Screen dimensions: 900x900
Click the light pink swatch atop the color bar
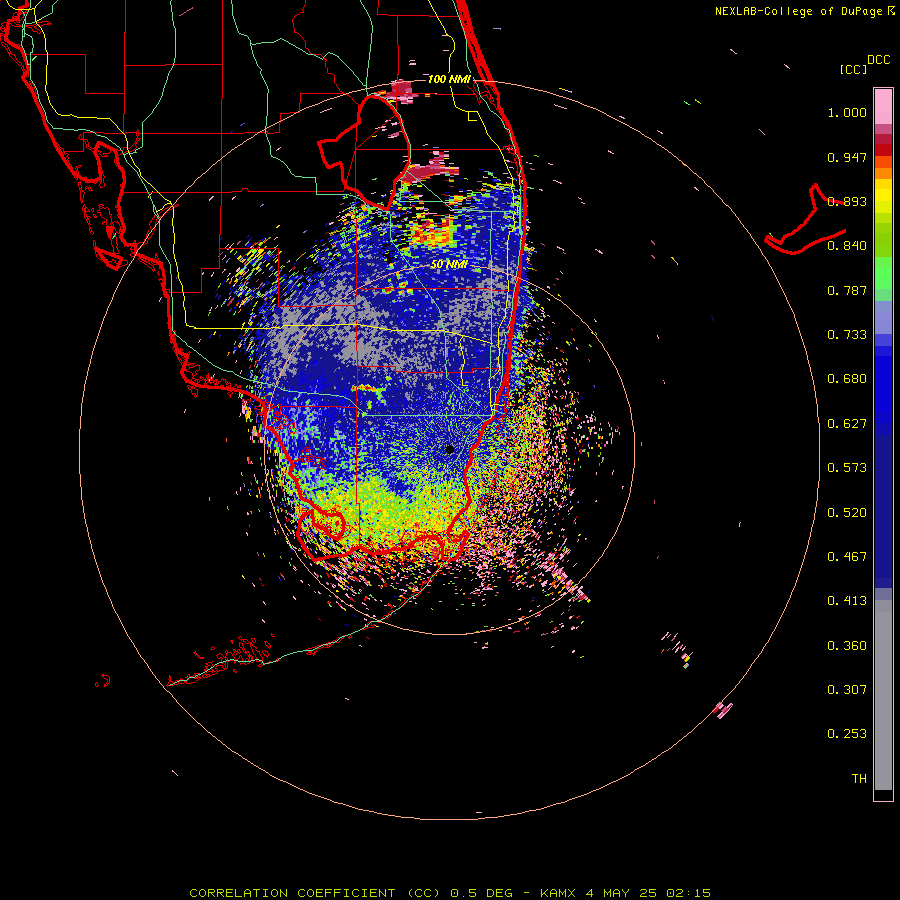[x=883, y=106]
